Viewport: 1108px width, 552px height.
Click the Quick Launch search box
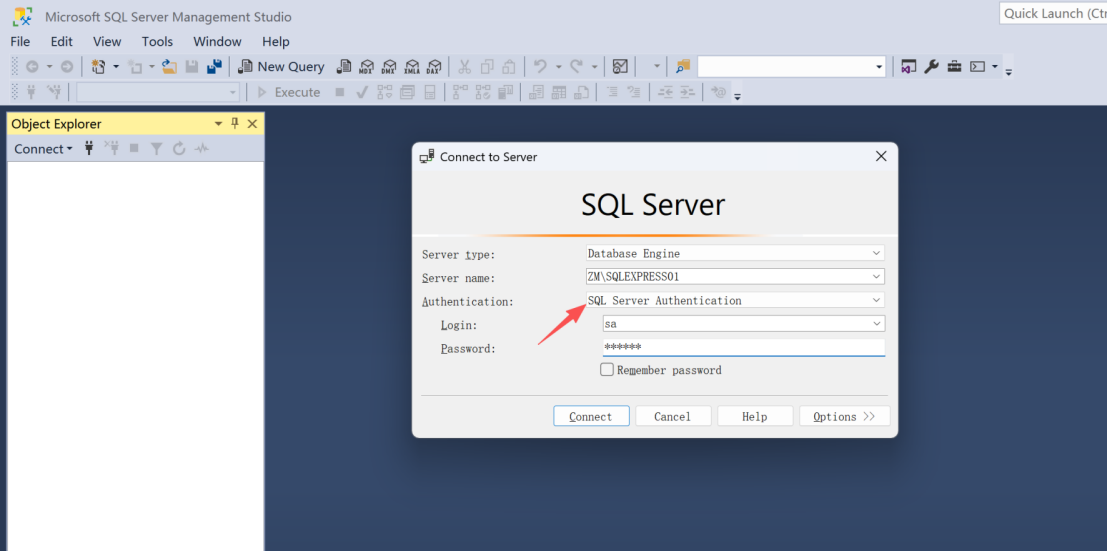tap(1054, 13)
